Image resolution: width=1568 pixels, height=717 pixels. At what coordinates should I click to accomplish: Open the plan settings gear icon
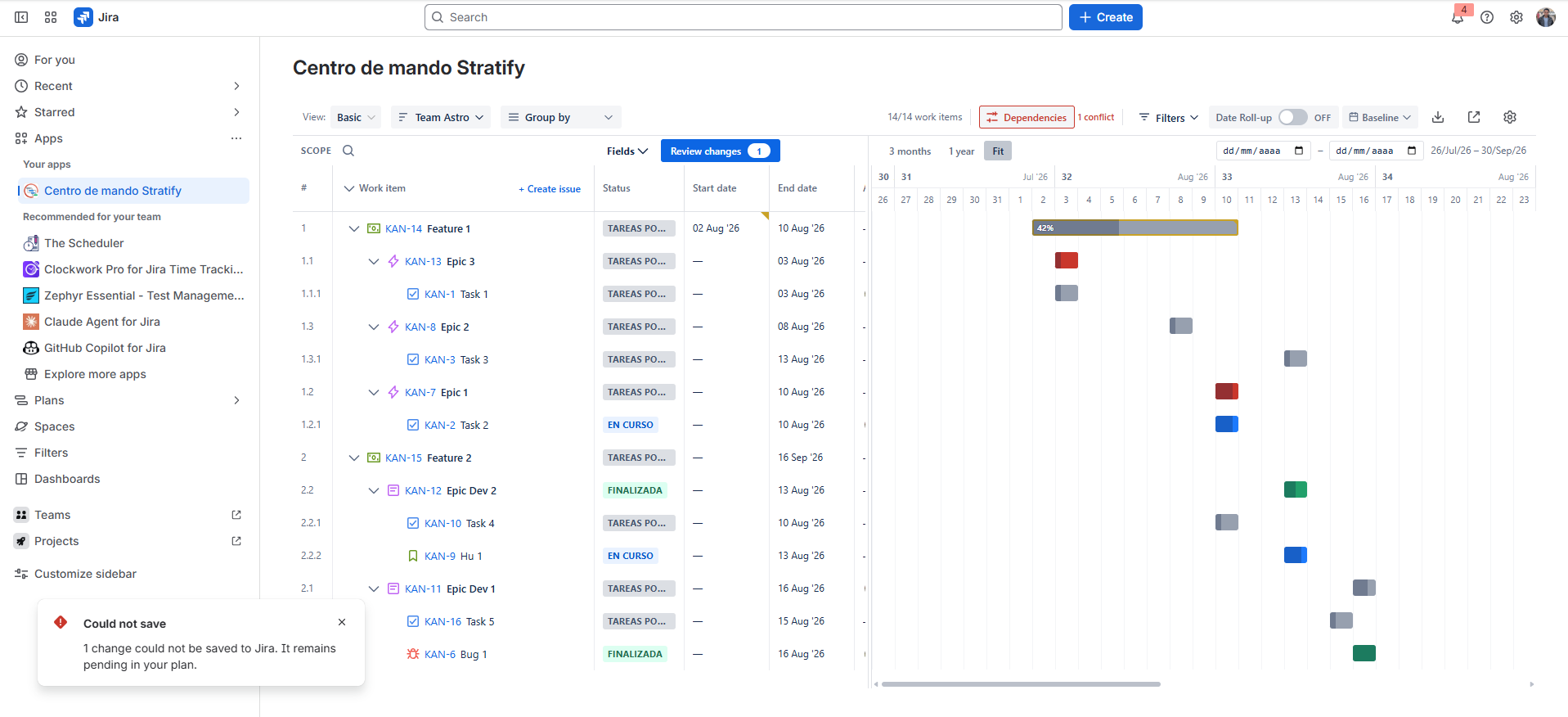point(1510,117)
